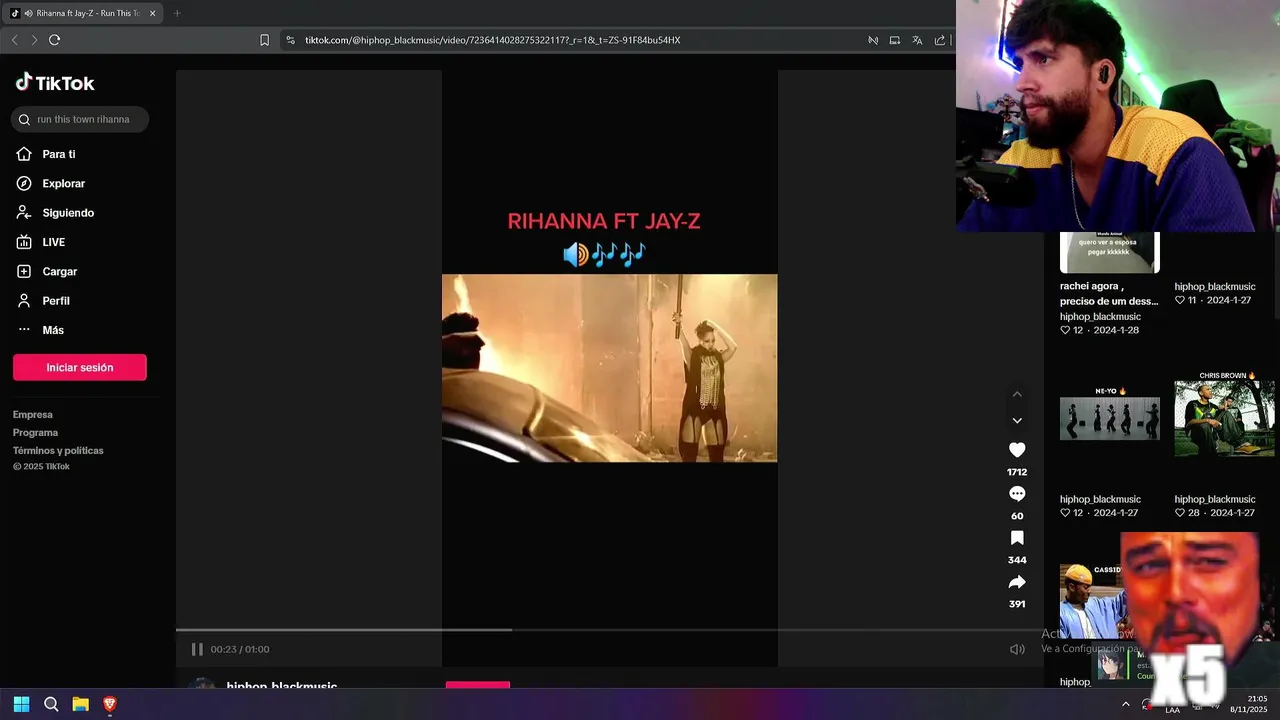Open a new browser tab
Image resolution: width=1280 pixels, height=720 pixels.
177,13
